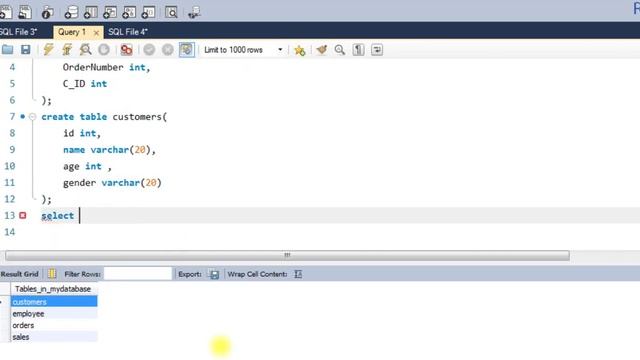Image resolution: width=640 pixels, height=360 pixels.
Task: Toggle word wrapping in the editor
Action: [x=377, y=50]
